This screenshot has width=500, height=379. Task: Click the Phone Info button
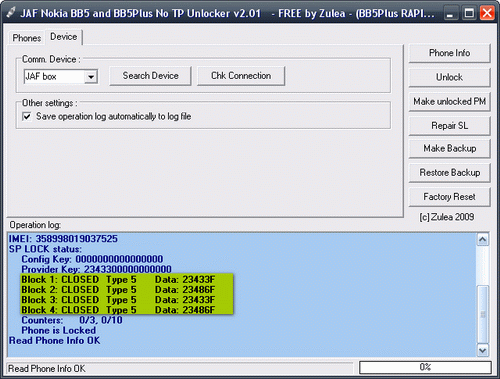pyautogui.click(x=449, y=53)
